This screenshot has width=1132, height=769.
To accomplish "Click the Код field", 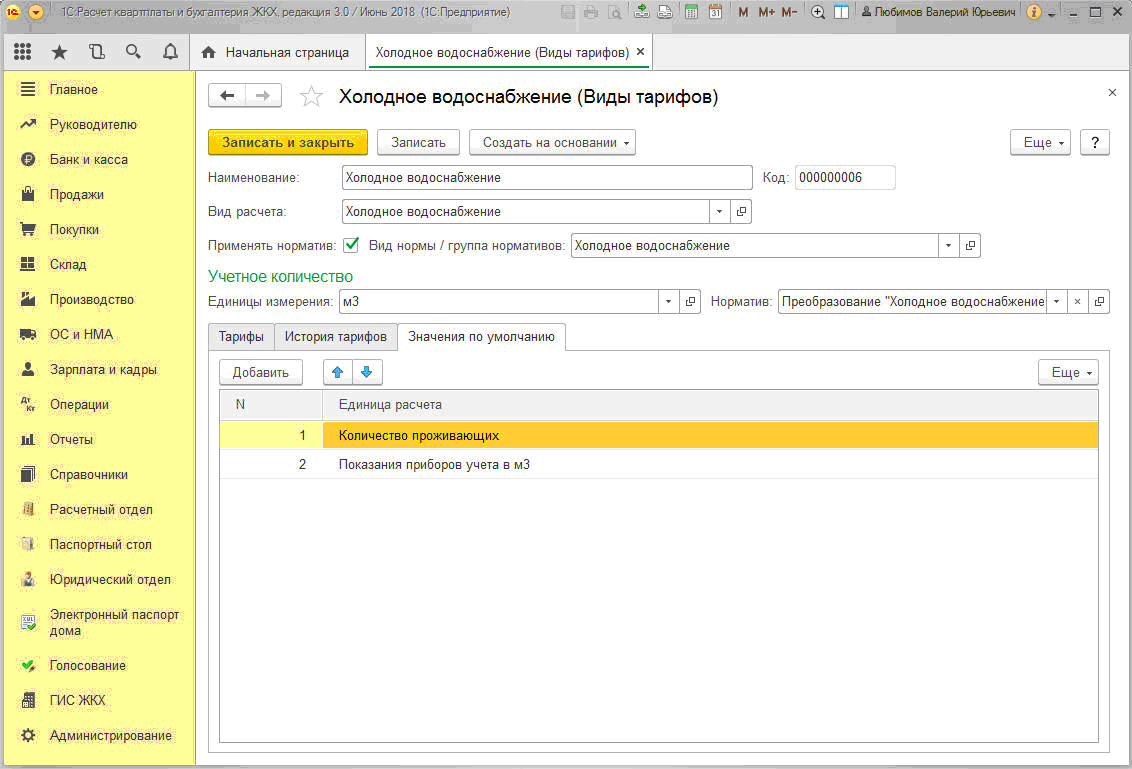I will [x=845, y=178].
